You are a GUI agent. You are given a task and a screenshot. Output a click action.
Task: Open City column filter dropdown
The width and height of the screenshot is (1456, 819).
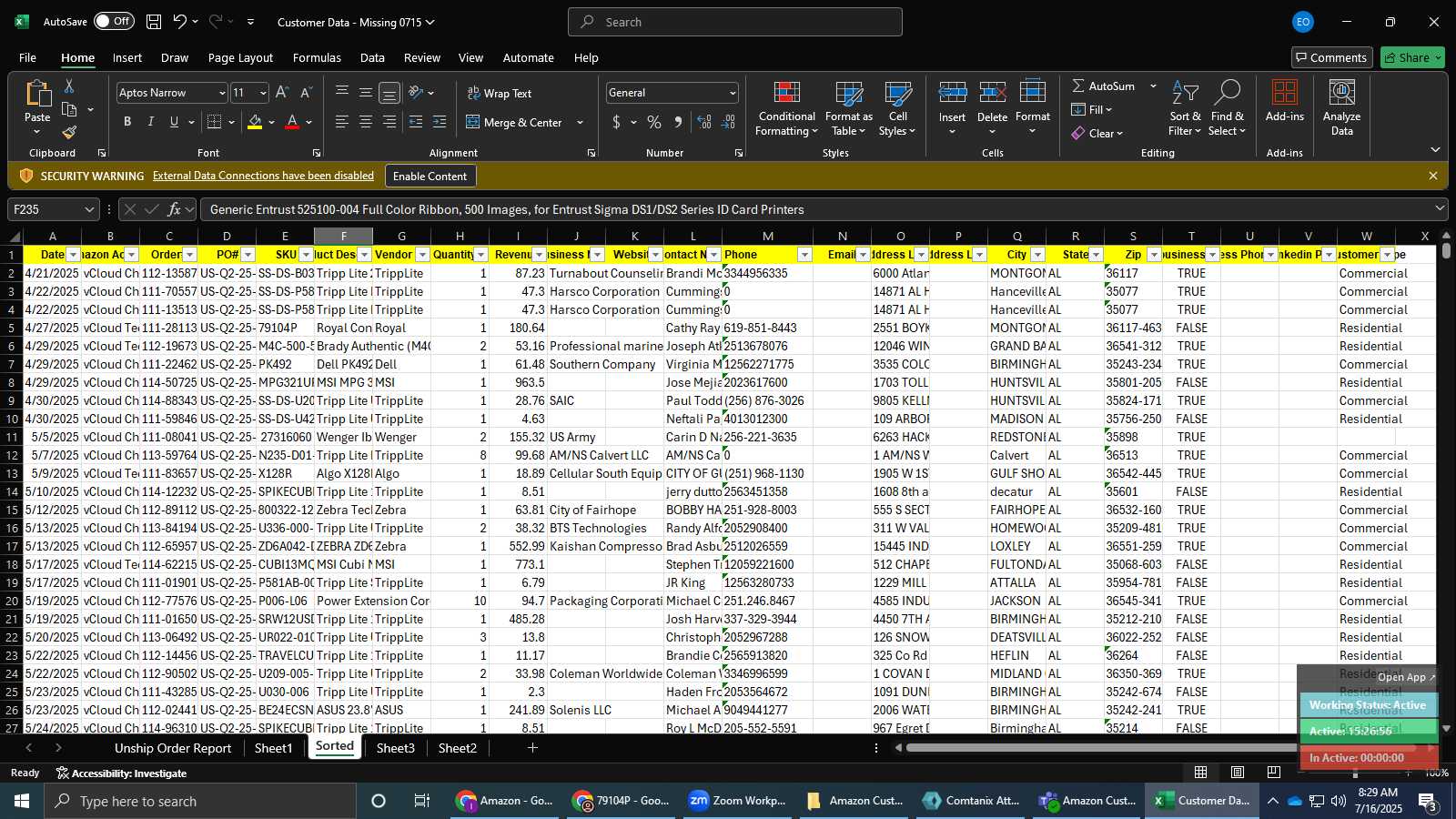[x=1037, y=255]
